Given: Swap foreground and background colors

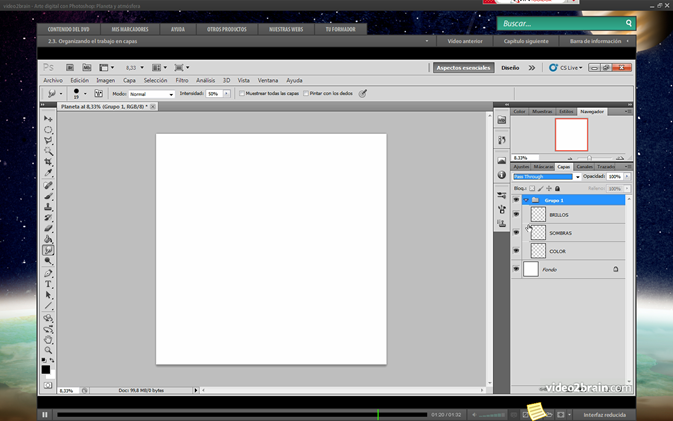Looking at the screenshot, I should 52,360.
